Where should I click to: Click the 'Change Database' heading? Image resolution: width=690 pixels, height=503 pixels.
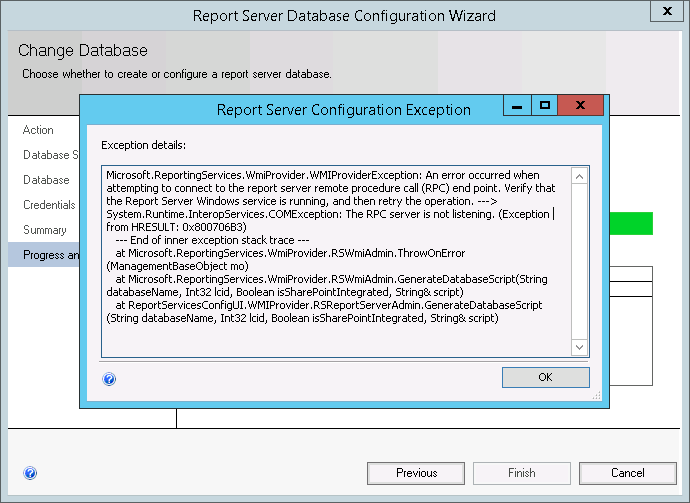click(83, 51)
